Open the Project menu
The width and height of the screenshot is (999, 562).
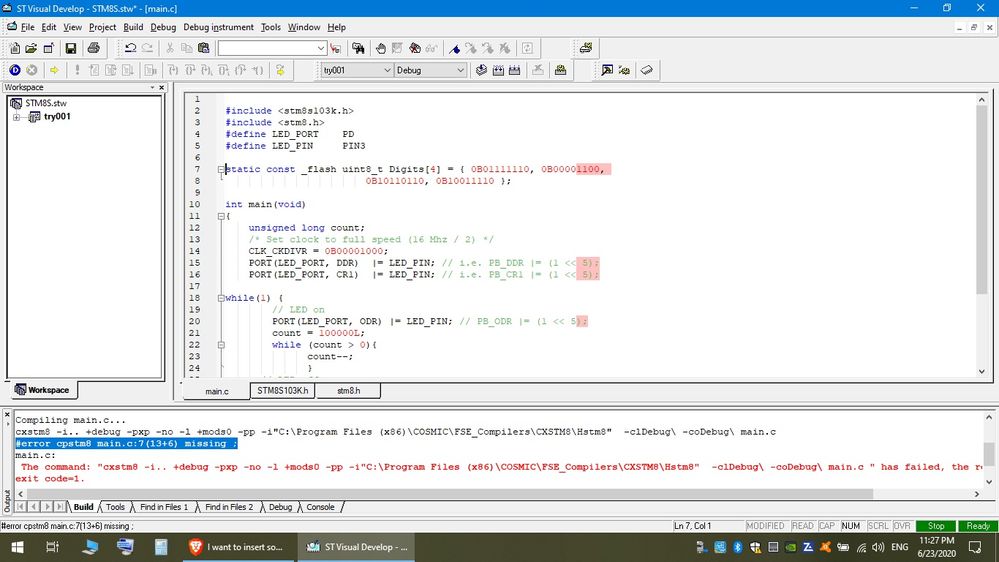pos(102,27)
